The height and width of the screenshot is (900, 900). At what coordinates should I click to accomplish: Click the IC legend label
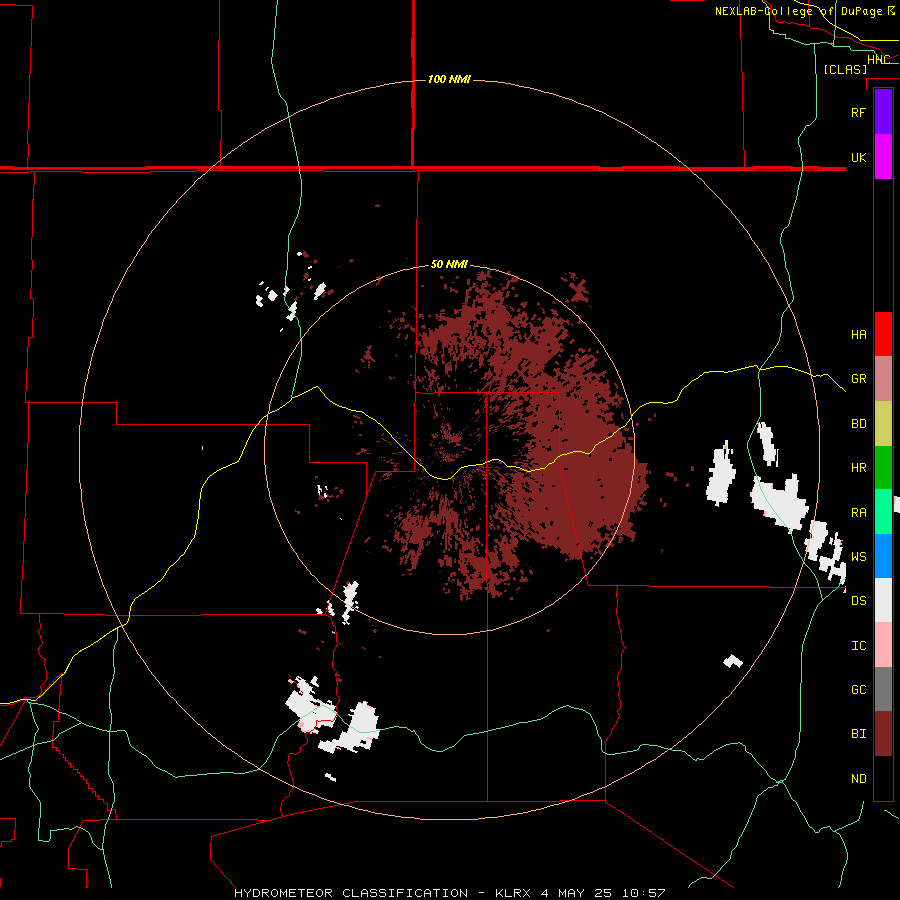click(x=858, y=645)
